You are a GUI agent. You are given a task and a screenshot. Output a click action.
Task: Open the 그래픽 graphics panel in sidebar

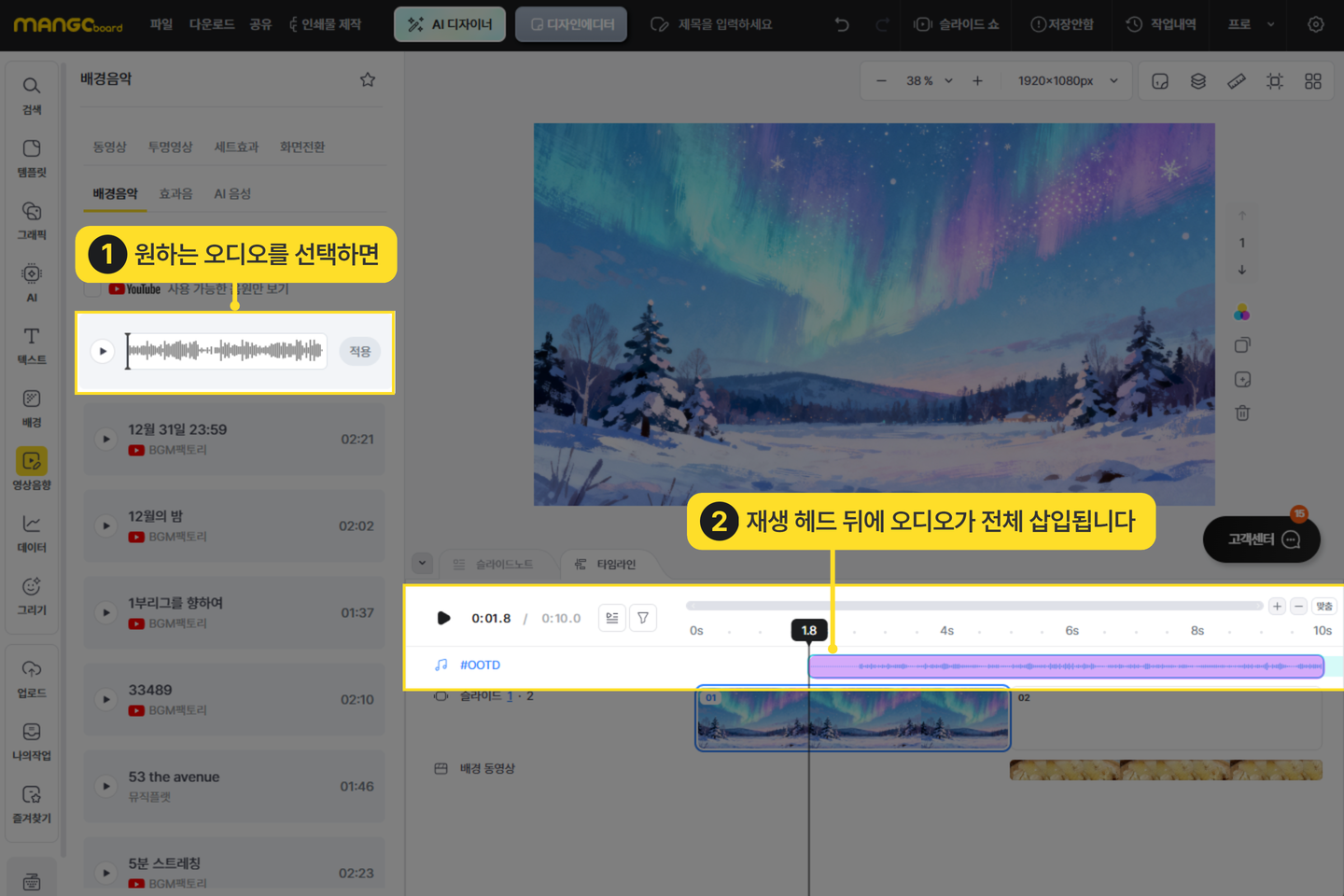point(32,219)
